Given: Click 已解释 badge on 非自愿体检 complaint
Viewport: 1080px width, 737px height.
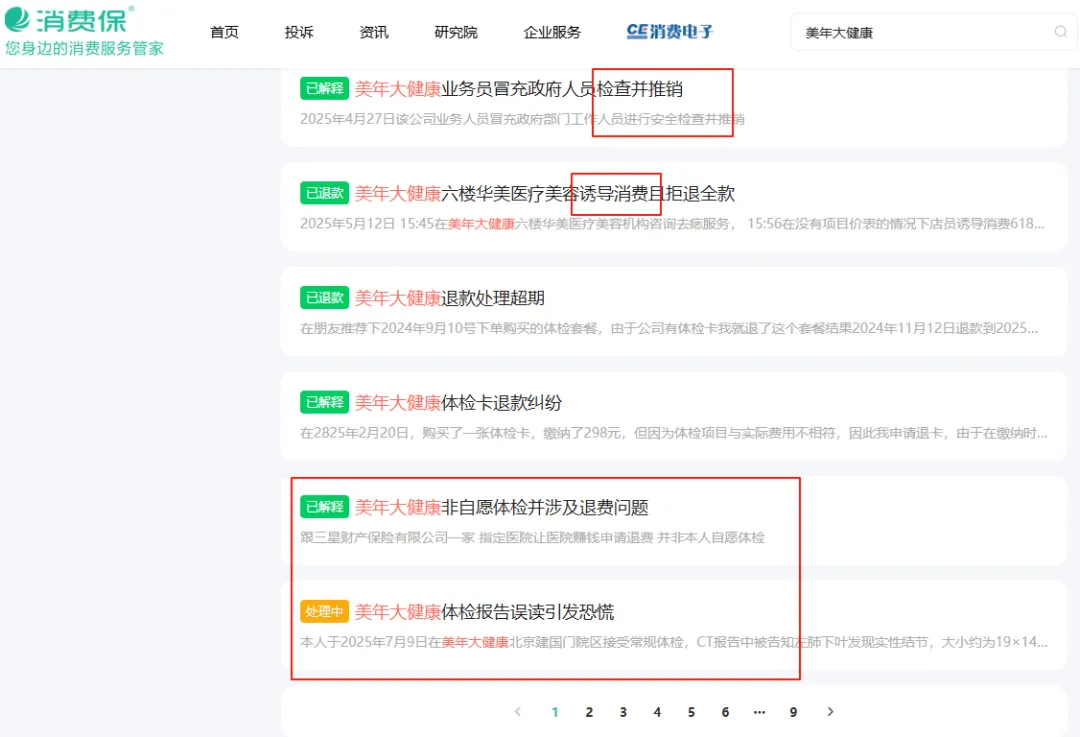Looking at the screenshot, I should tap(324, 507).
